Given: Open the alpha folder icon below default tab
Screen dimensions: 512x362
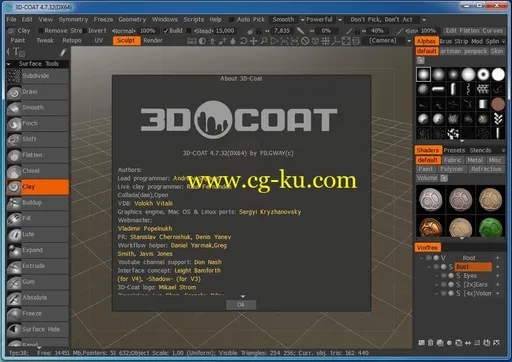Looking at the screenshot, I should click(x=421, y=60).
